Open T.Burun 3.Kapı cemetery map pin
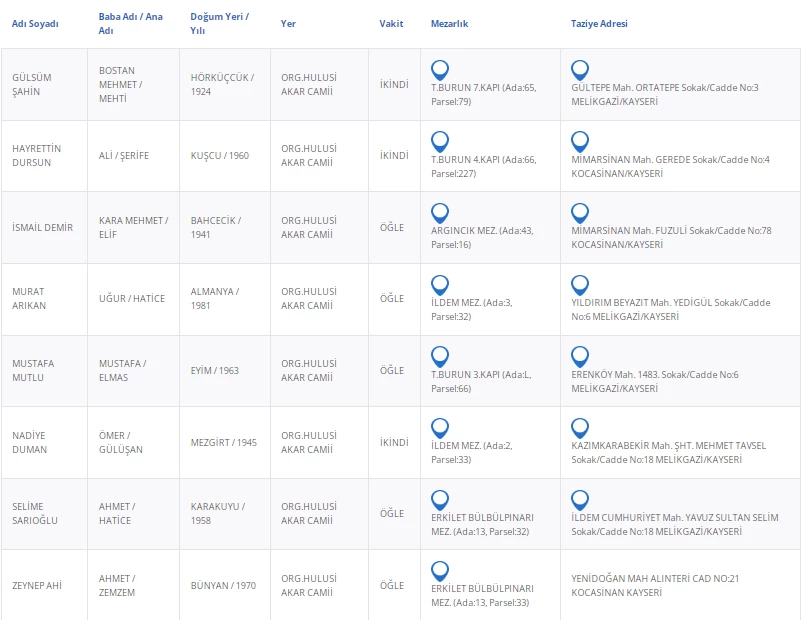 click(x=439, y=356)
